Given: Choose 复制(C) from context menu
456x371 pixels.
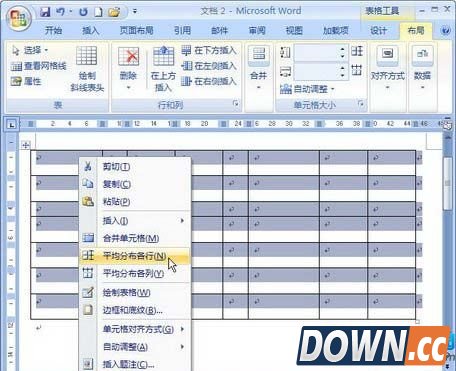Looking at the screenshot, I should pyautogui.click(x=135, y=184).
